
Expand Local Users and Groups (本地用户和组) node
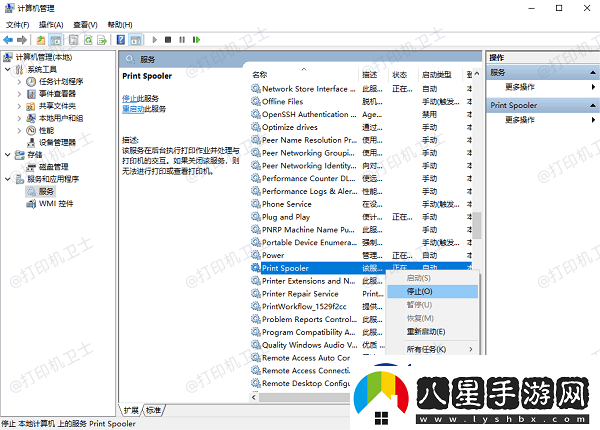(x=19, y=118)
